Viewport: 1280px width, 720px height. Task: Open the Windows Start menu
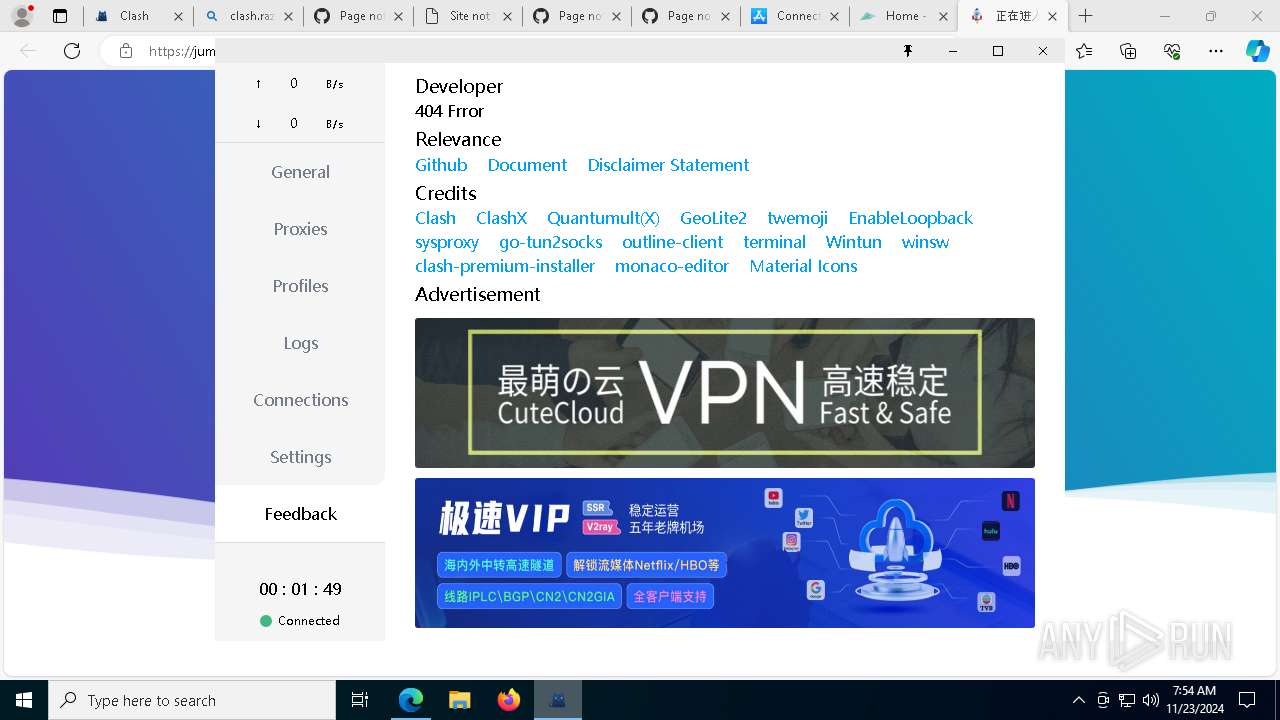click(24, 700)
